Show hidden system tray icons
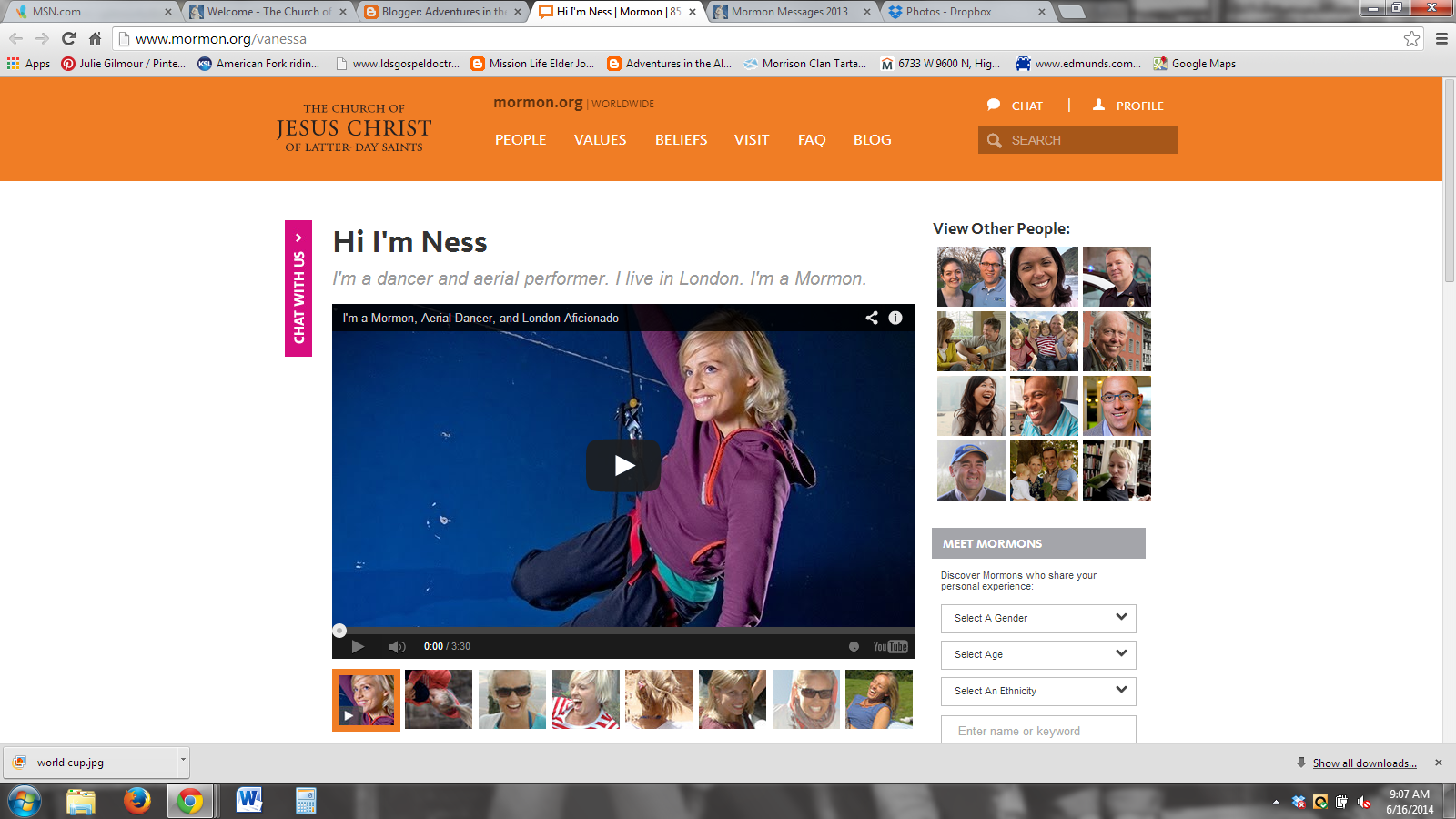The height and width of the screenshot is (819, 1456). [x=1276, y=802]
